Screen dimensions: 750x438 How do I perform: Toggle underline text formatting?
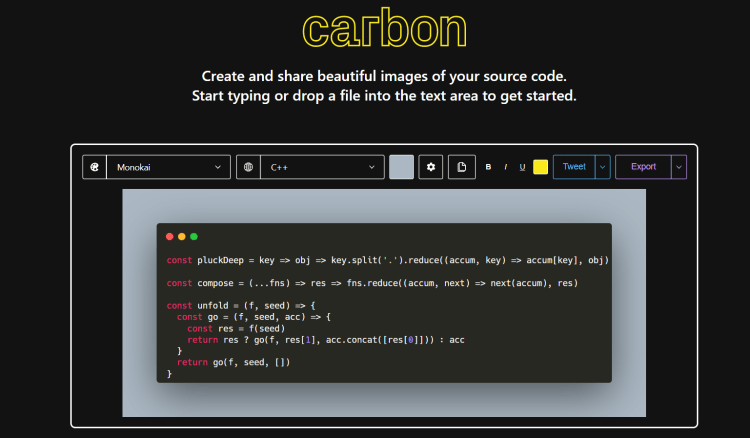point(522,167)
